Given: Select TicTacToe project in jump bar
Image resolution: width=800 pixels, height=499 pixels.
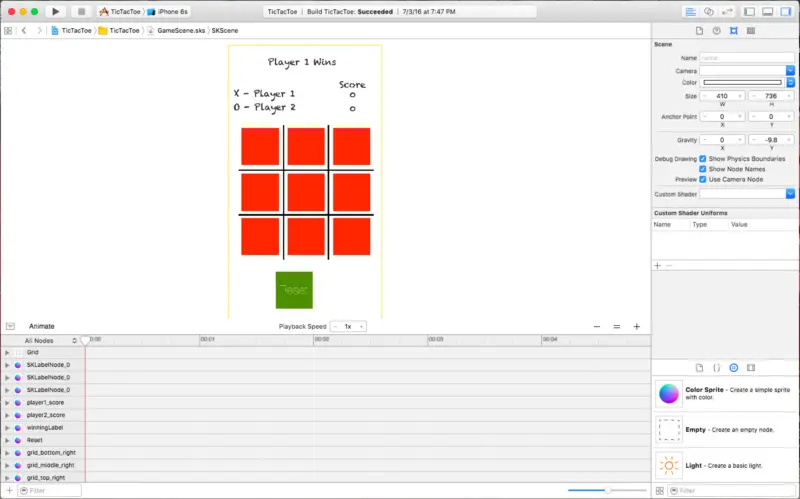Looking at the screenshot, I should 71,31.
